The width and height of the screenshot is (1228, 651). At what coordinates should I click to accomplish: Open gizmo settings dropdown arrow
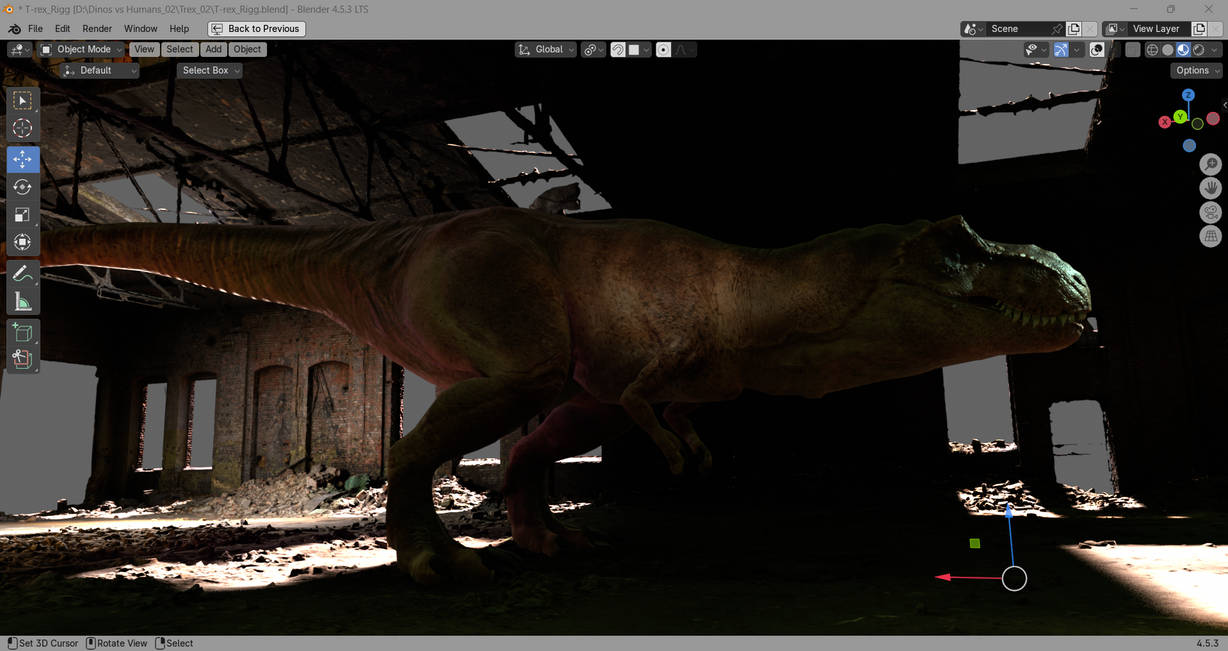click(1077, 49)
